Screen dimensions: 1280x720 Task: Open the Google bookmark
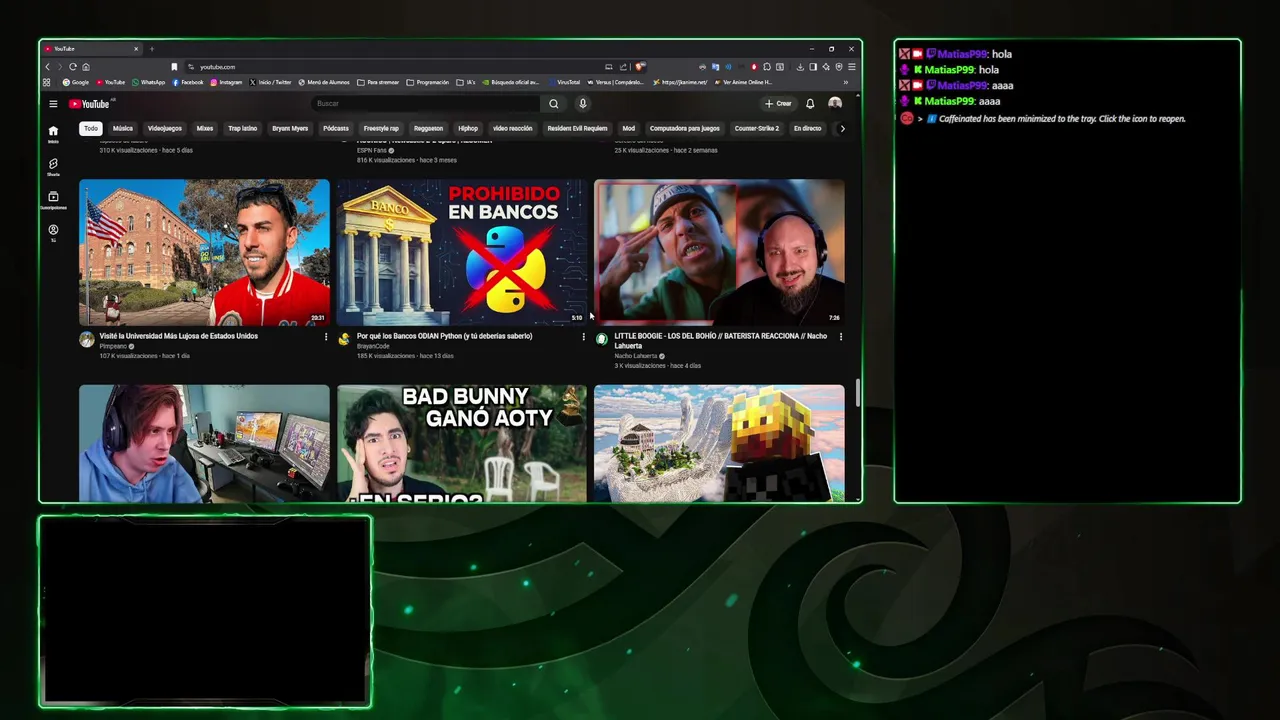pyautogui.click(x=76, y=82)
